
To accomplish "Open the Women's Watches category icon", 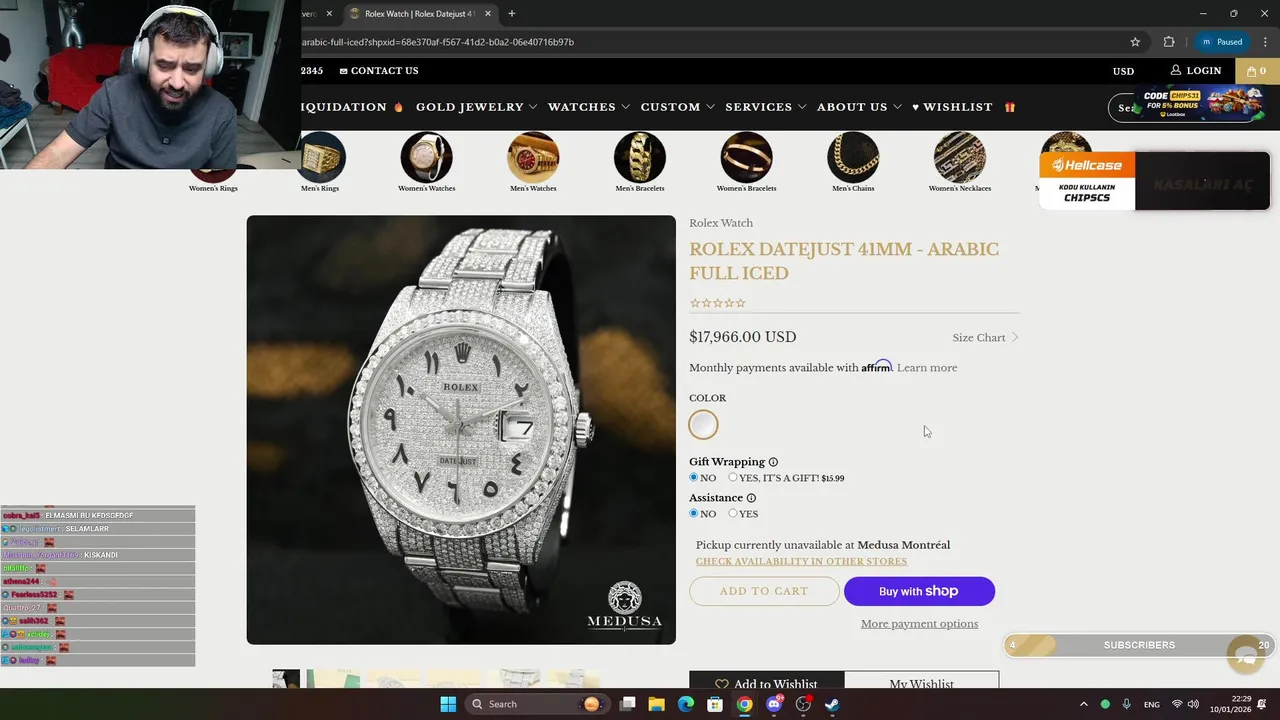I will 427,158.
